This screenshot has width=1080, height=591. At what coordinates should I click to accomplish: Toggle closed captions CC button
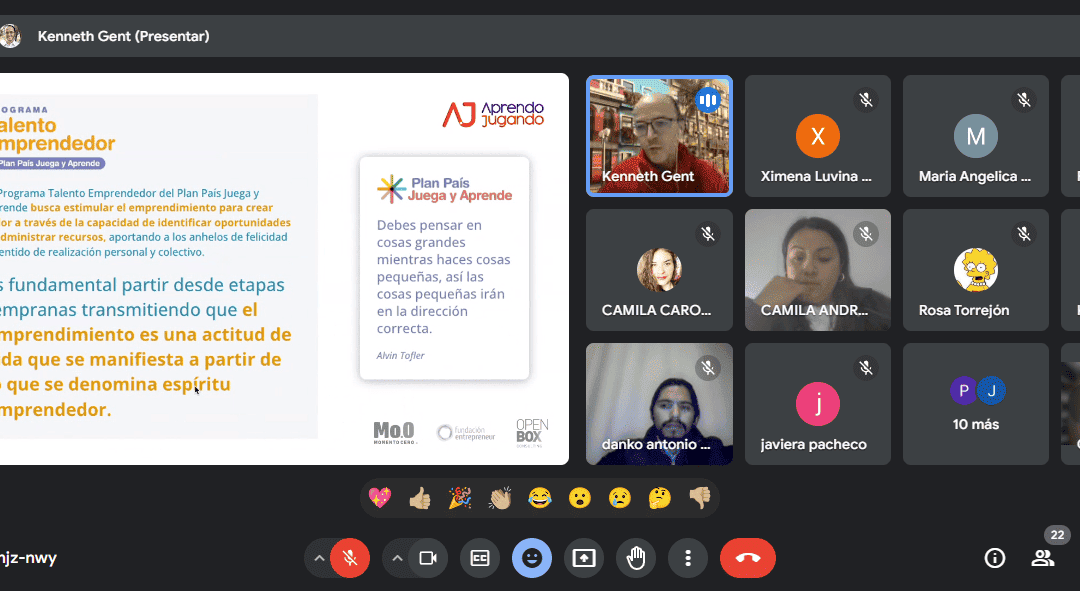pos(479,558)
